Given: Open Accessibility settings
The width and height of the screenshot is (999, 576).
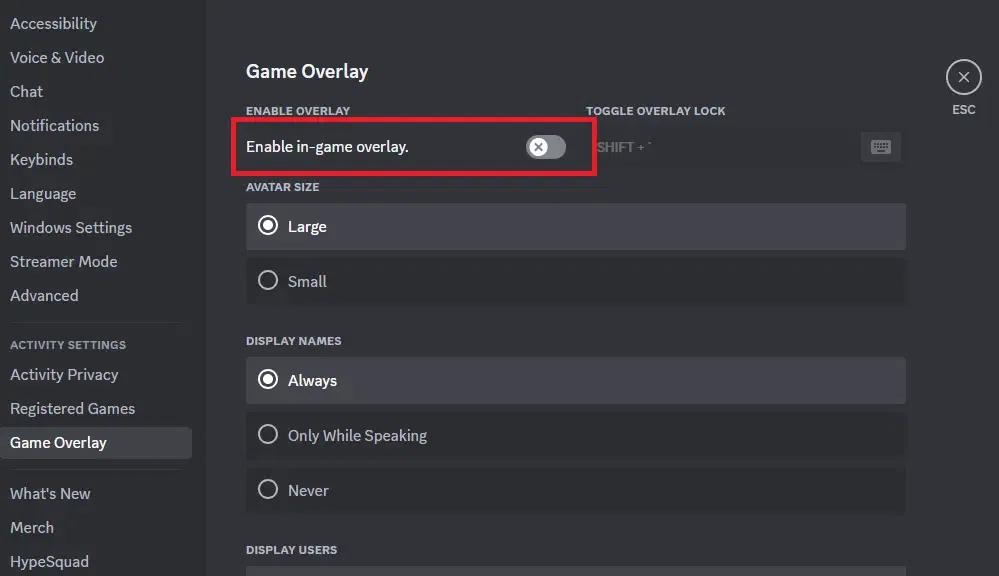Looking at the screenshot, I should pos(54,24).
